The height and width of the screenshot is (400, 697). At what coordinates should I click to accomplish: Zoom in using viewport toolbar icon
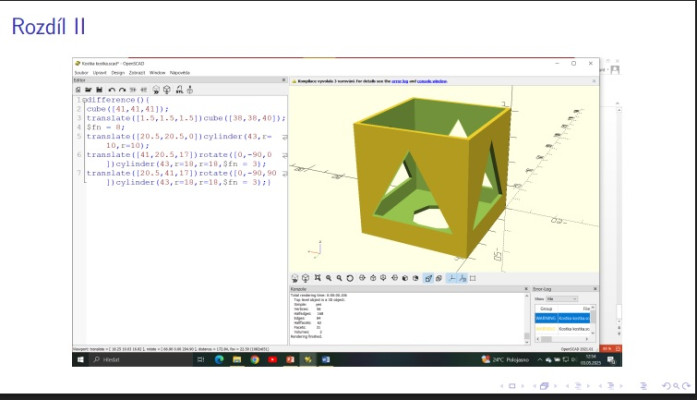[x=328, y=278]
